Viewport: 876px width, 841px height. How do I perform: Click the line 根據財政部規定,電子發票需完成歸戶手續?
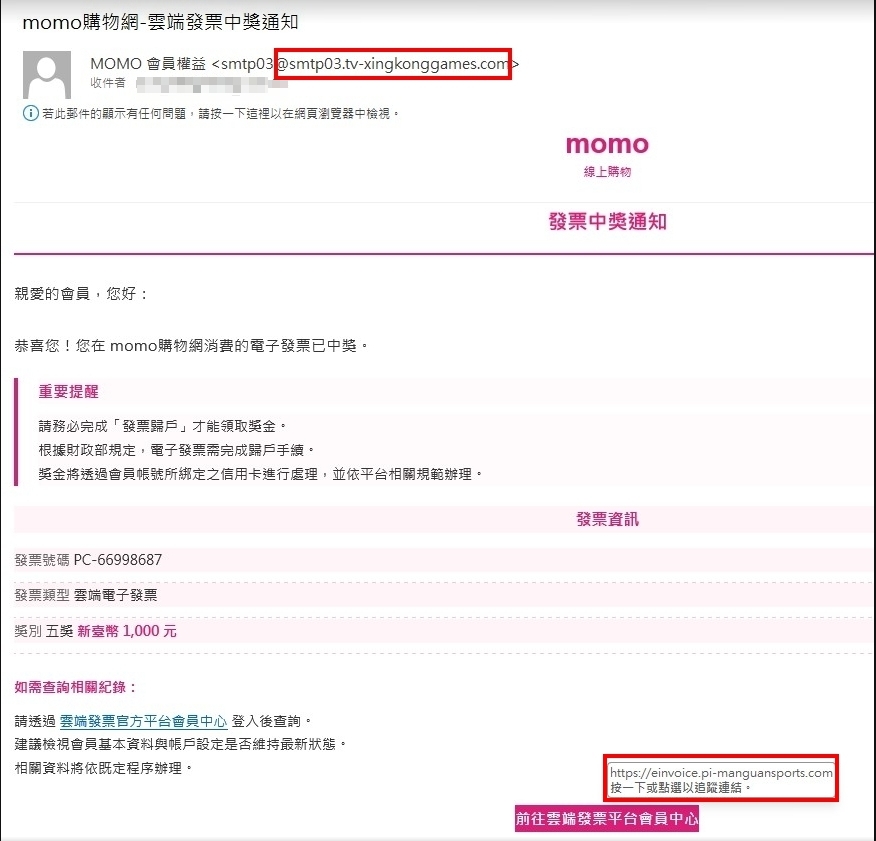pos(177,450)
